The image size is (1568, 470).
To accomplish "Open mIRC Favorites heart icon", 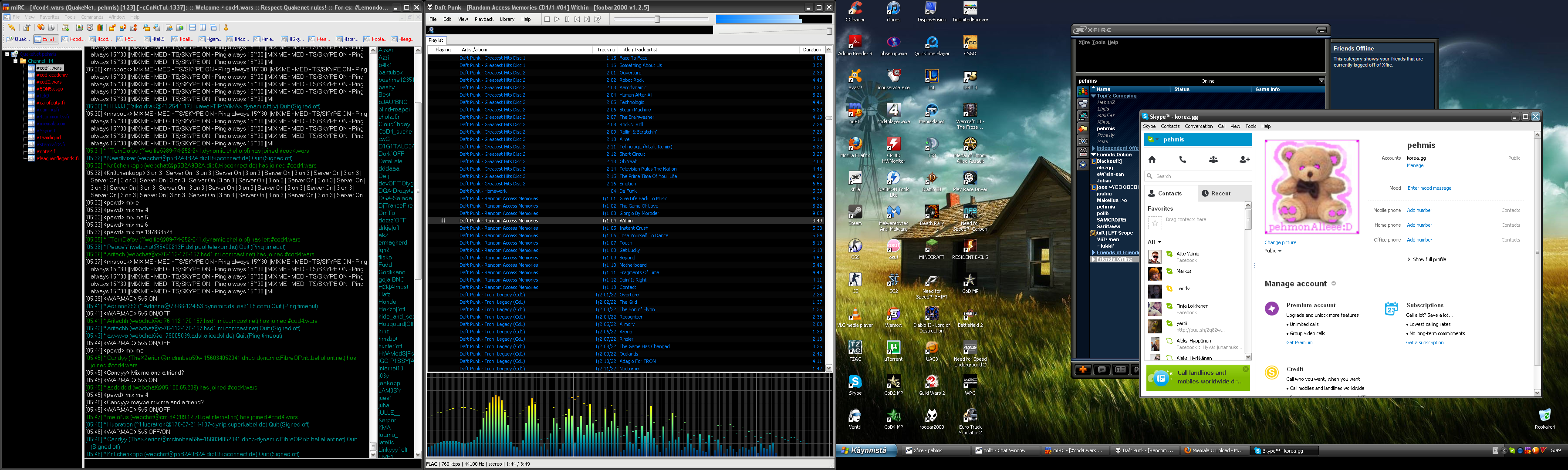I will tap(41, 28).
